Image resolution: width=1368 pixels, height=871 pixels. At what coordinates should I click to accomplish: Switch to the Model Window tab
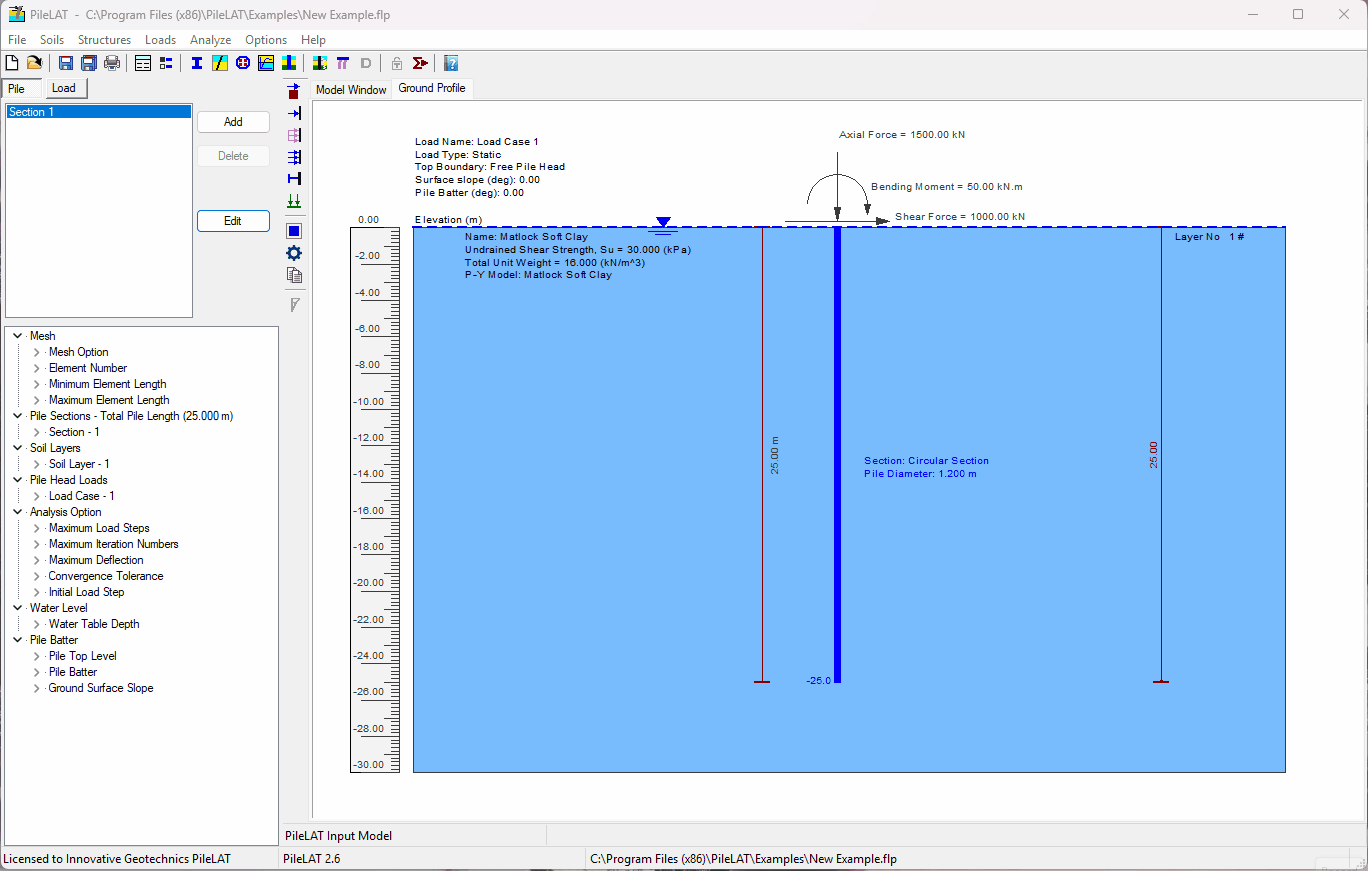point(350,88)
